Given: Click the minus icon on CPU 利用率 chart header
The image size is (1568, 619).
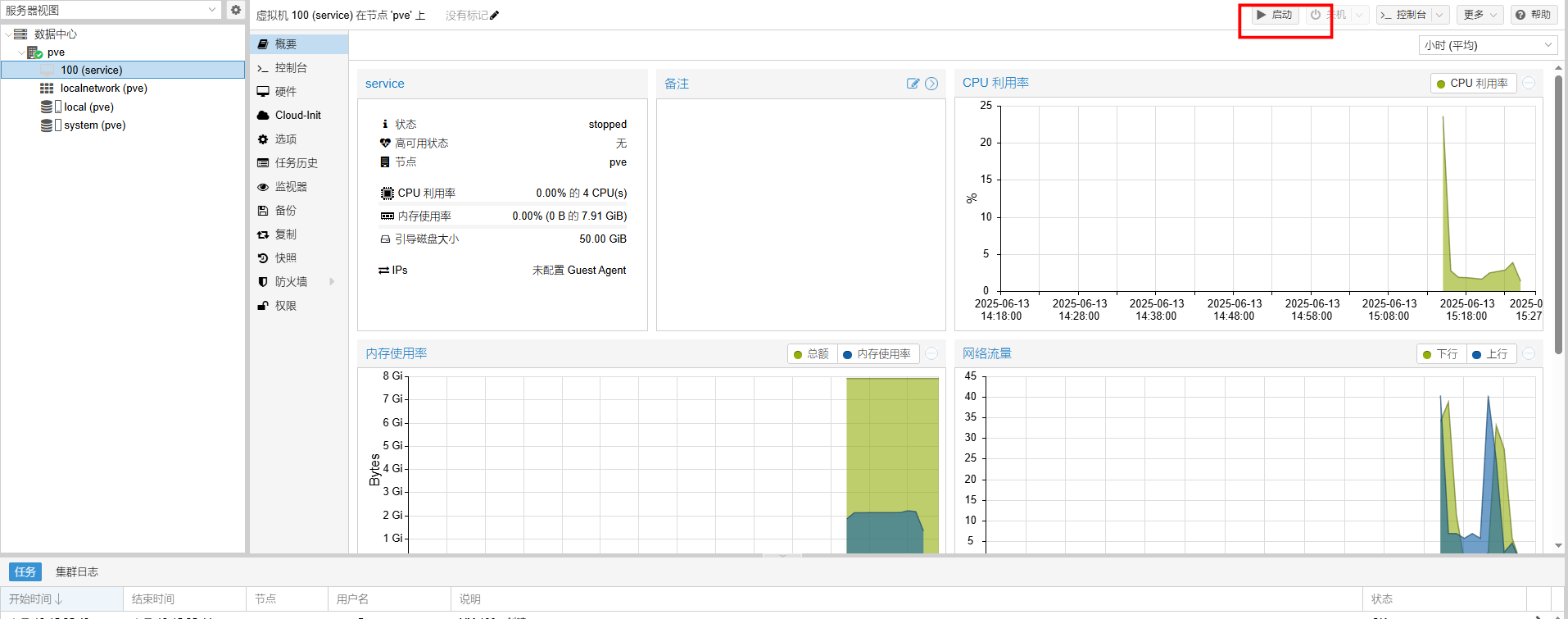Looking at the screenshot, I should [x=1529, y=83].
